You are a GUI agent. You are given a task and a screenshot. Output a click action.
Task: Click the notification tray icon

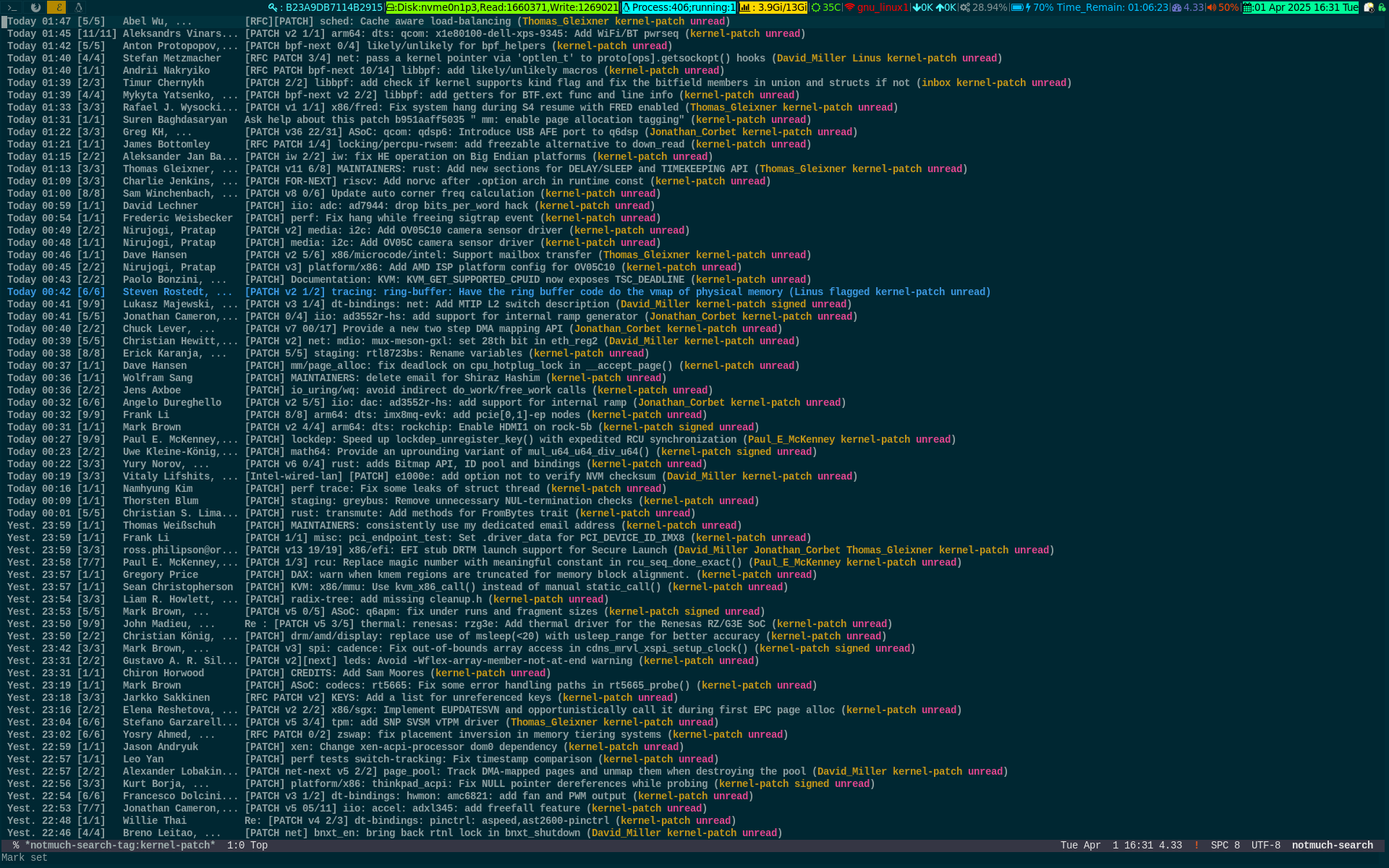pos(1369,7)
